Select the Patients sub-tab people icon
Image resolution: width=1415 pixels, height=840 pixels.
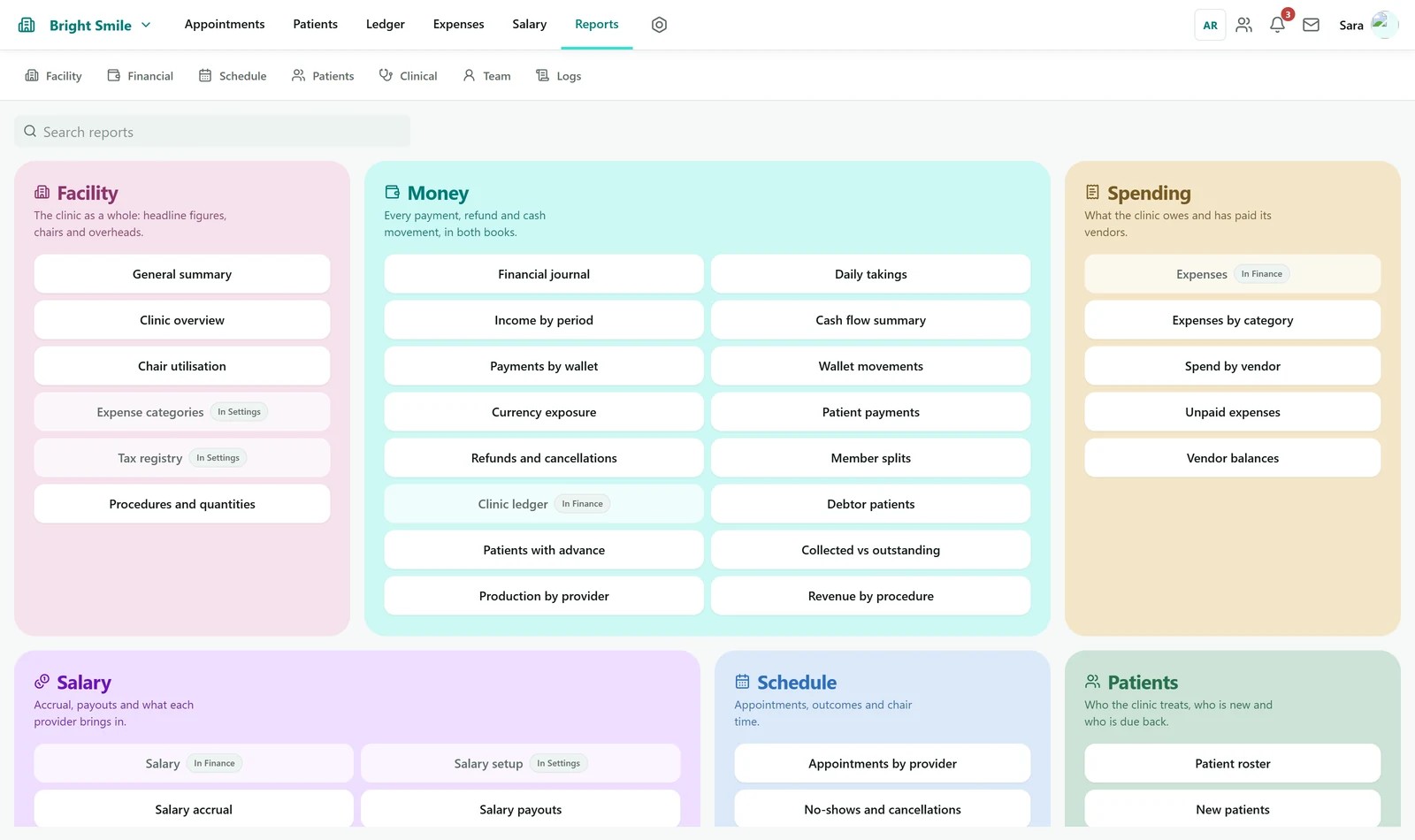(x=299, y=76)
